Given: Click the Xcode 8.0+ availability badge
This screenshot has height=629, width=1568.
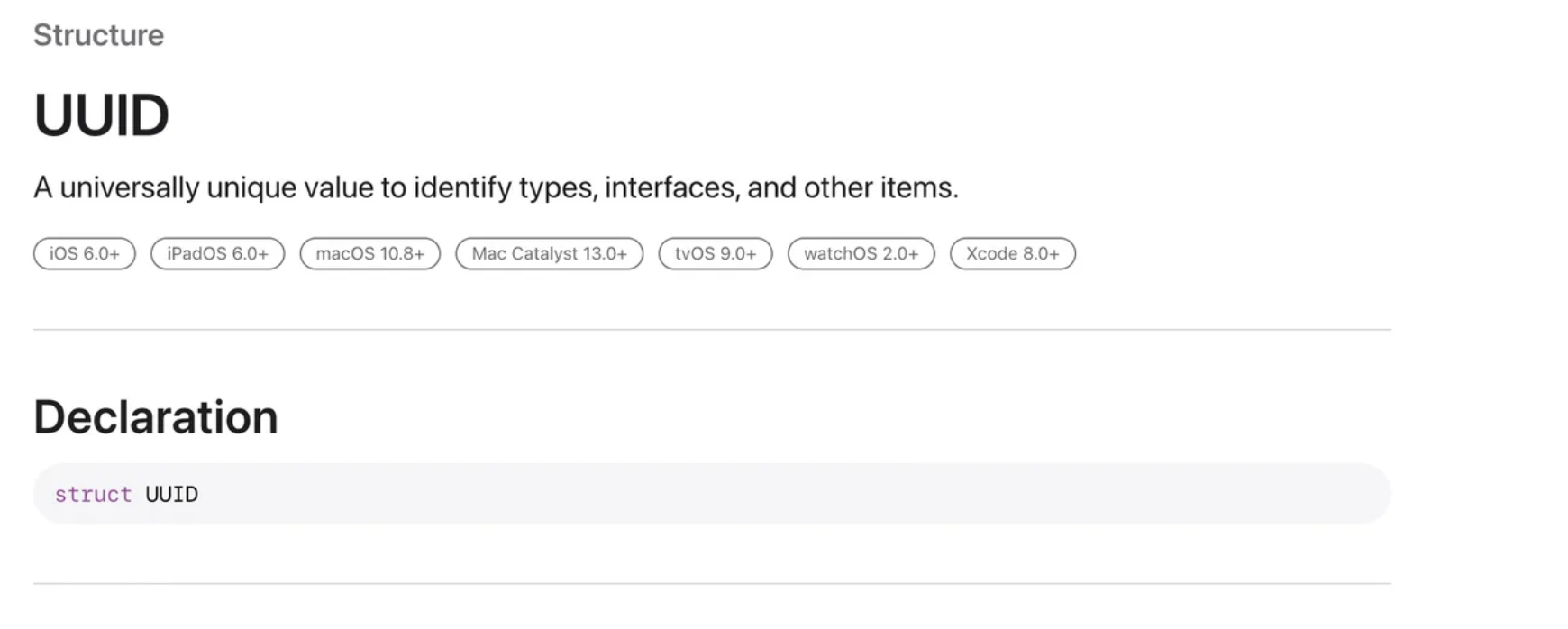Looking at the screenshot, I should 1012,254.
